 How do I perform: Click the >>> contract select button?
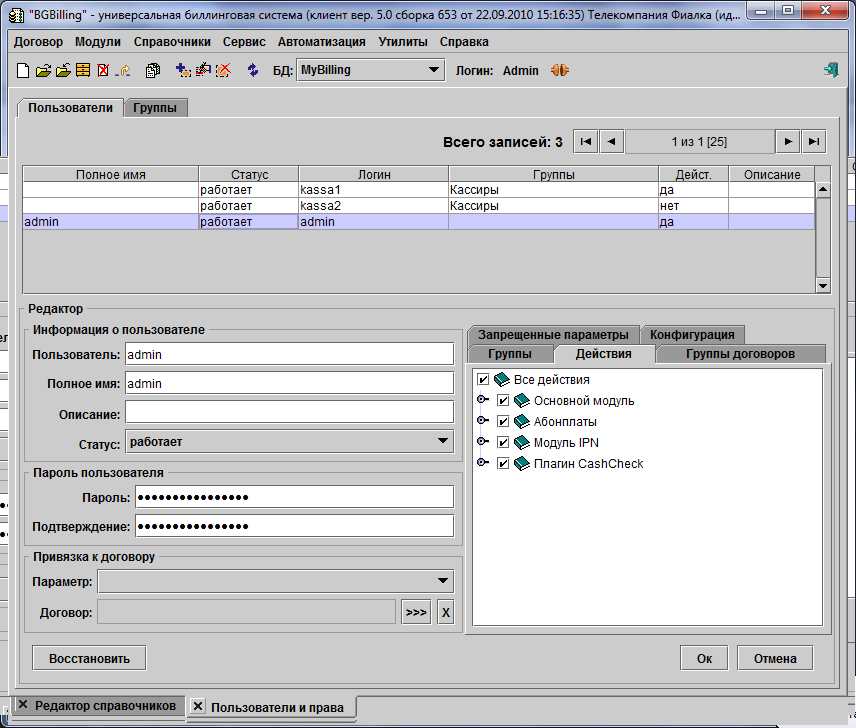416,612
